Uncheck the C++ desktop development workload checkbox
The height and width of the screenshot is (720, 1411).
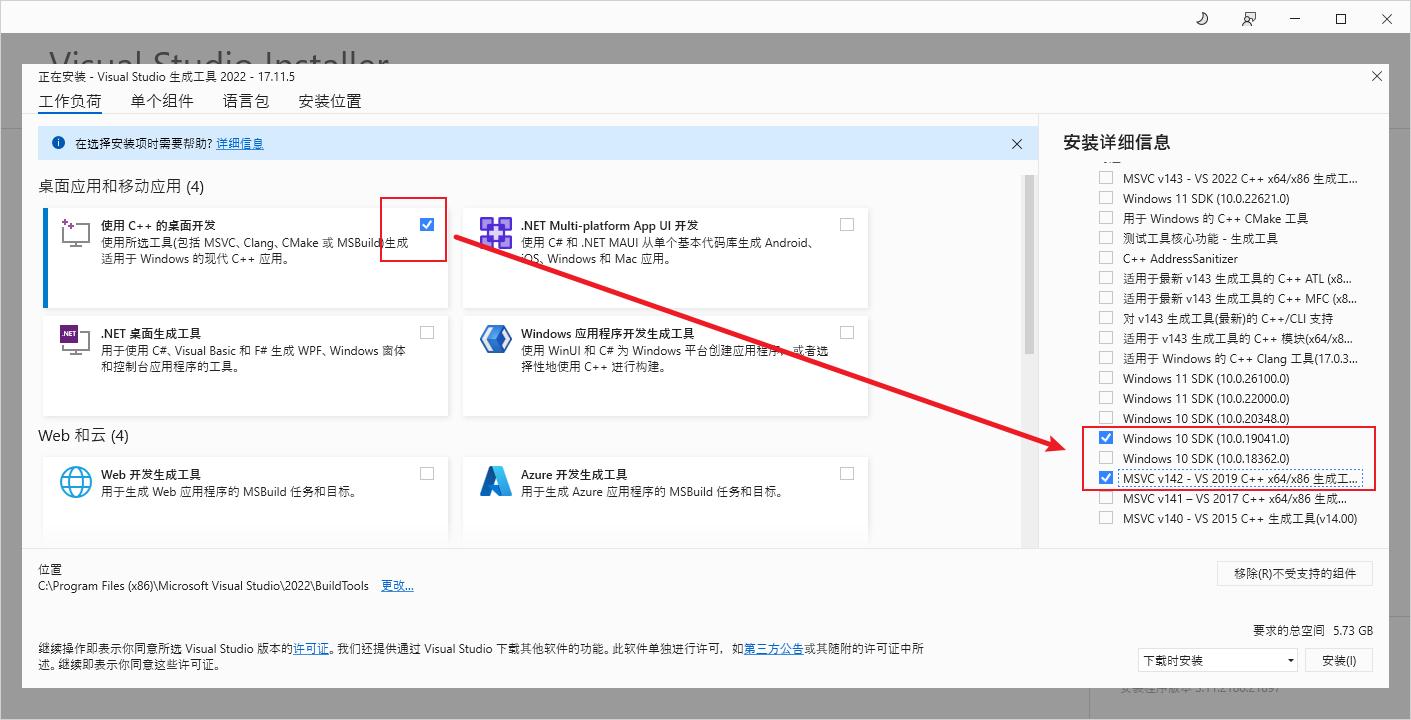pos(427,224)
